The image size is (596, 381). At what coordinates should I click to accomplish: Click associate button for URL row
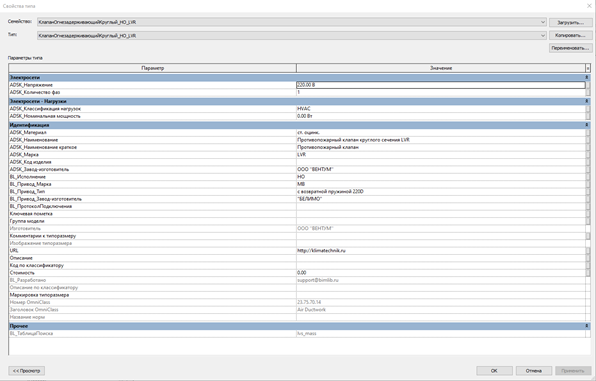click(x=588, y=251)
